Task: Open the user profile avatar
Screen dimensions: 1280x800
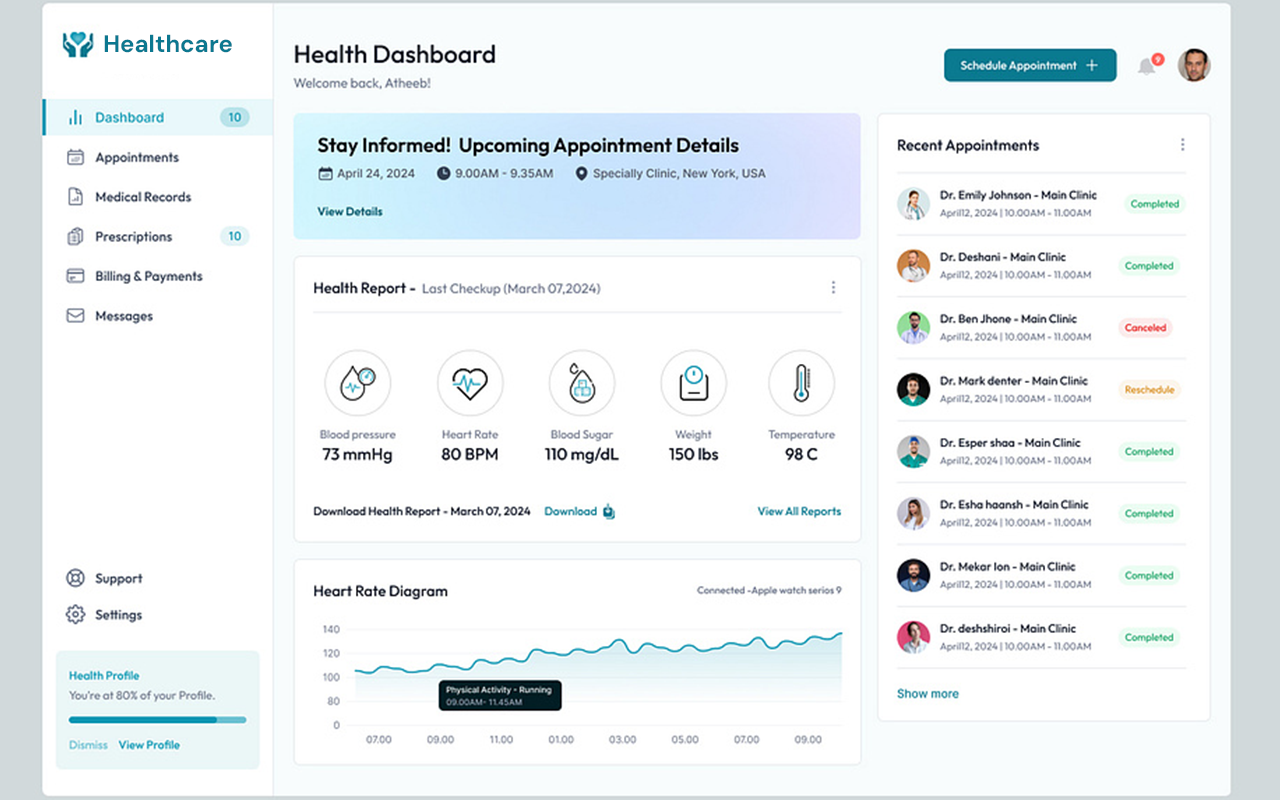Action: point(1193,66)
